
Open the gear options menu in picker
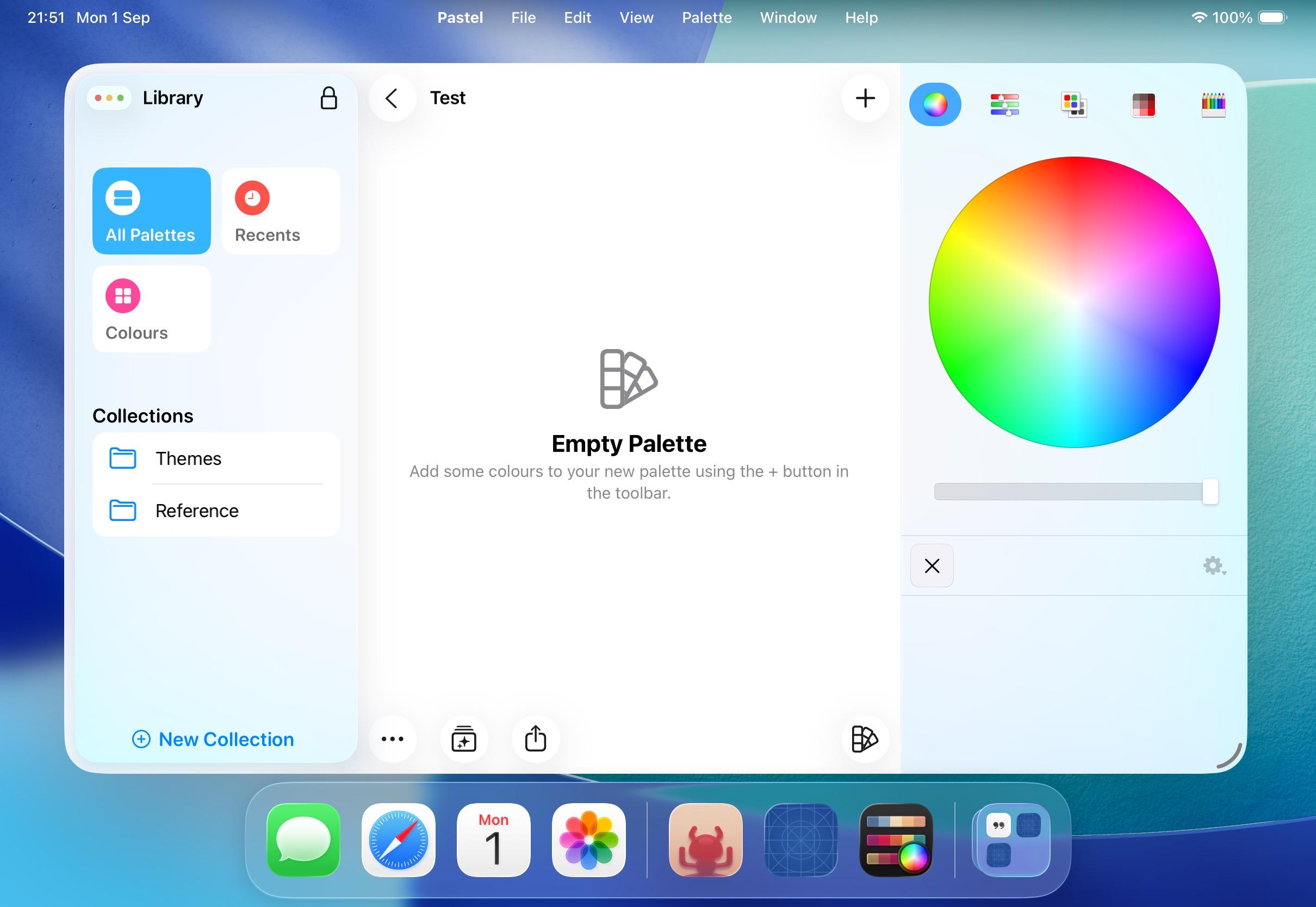pos(1214,566)
